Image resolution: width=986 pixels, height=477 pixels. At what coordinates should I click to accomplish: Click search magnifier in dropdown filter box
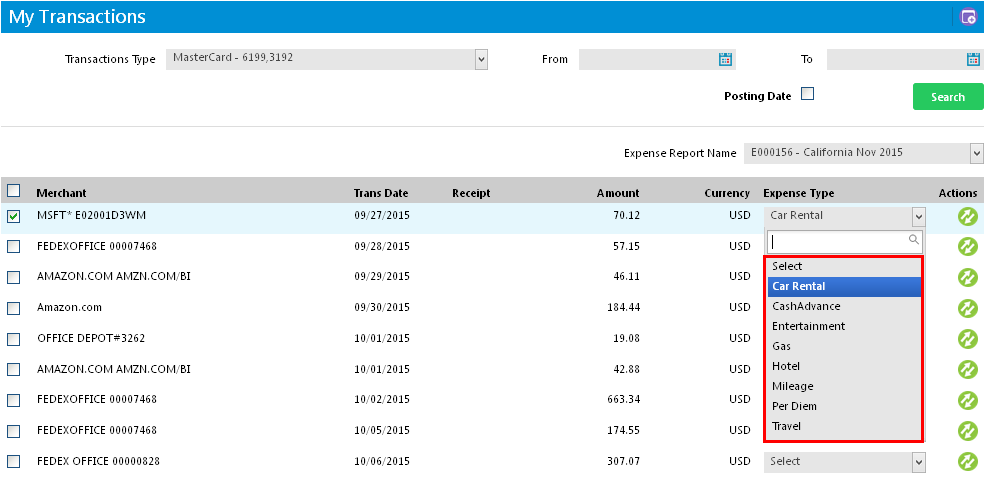tap(914, 239)
